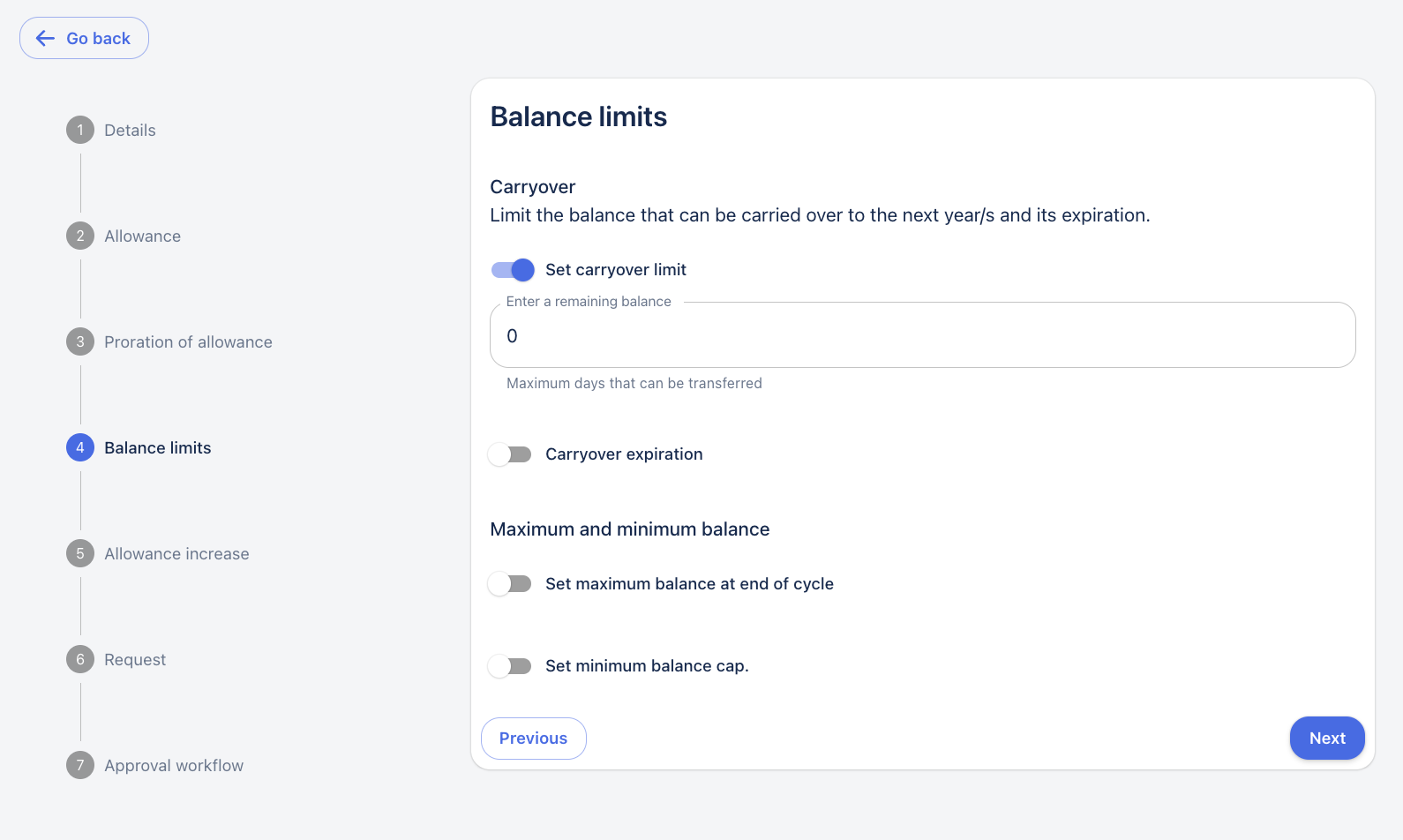Screen dimensions: 1403x840
Task: Click the remaining balance input field
Action: 922,336
